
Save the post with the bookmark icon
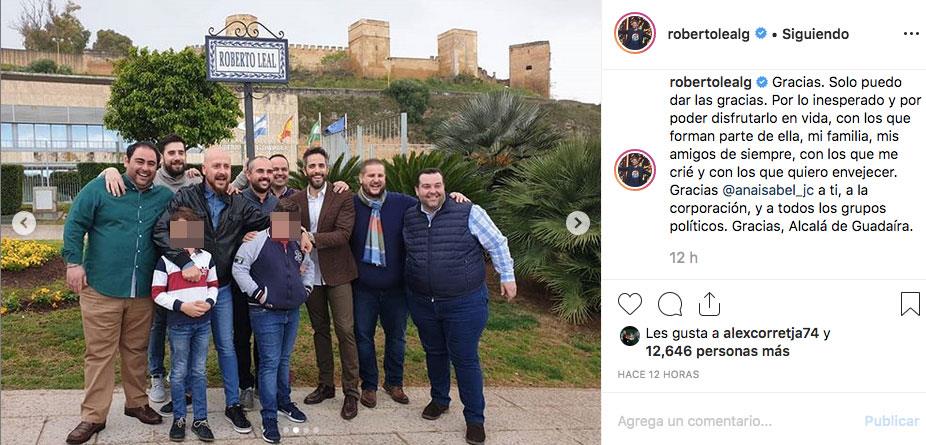[x=910, y=304]
